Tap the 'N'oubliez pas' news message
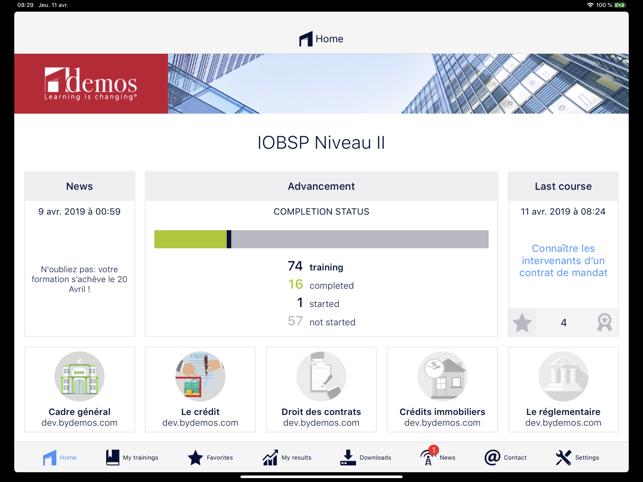This screenshot has height=482, width=643. (80, 279)
